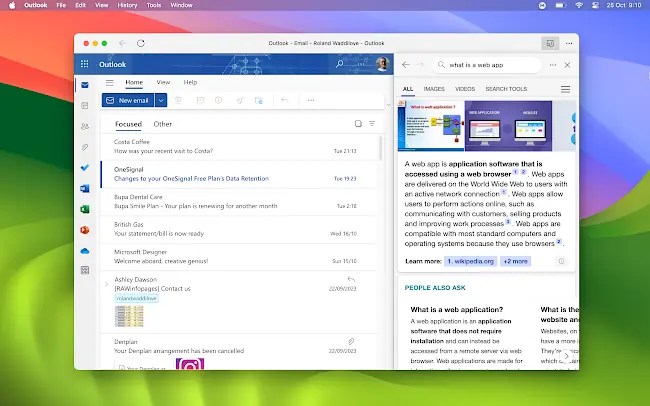
Task: Click the Sweep icon in toolbar
Action: coord(240,100)
